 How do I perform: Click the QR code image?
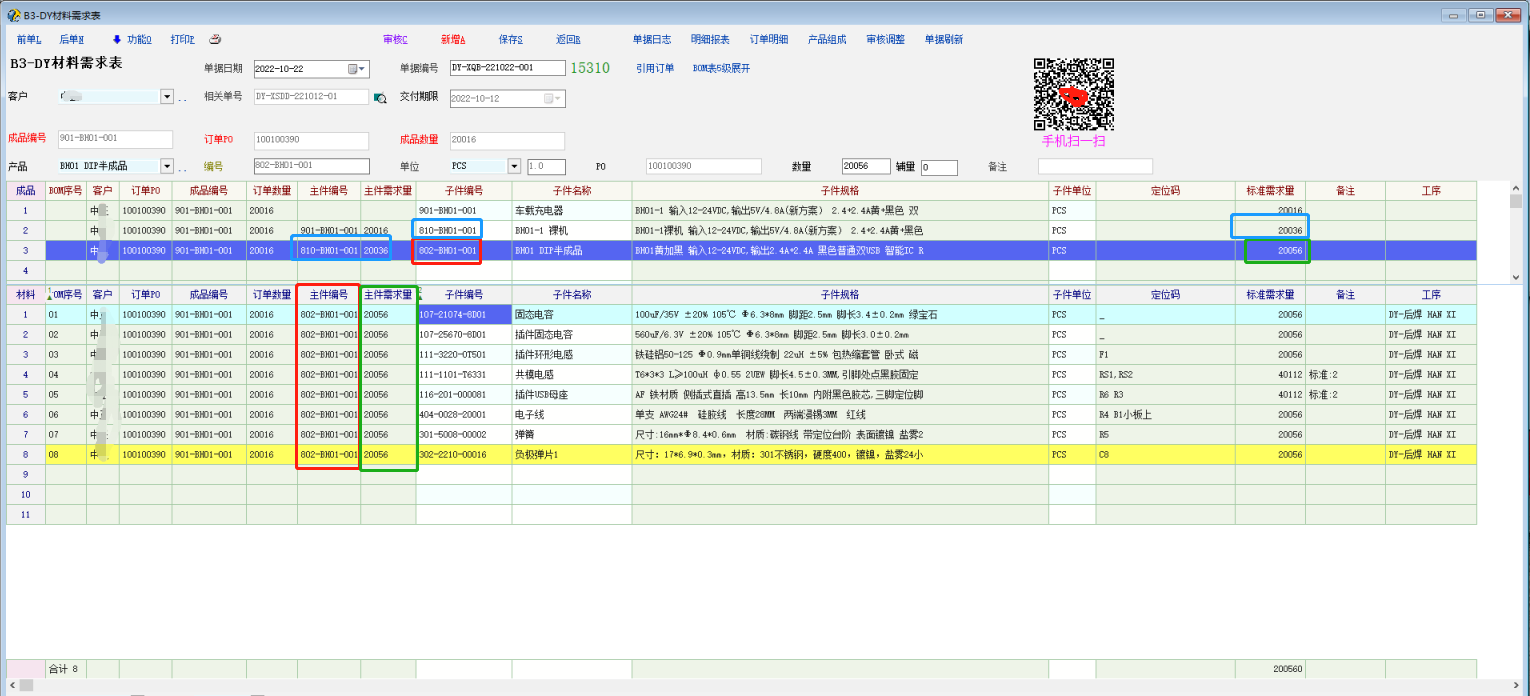pyautogui.click(x=1073, y=94)
